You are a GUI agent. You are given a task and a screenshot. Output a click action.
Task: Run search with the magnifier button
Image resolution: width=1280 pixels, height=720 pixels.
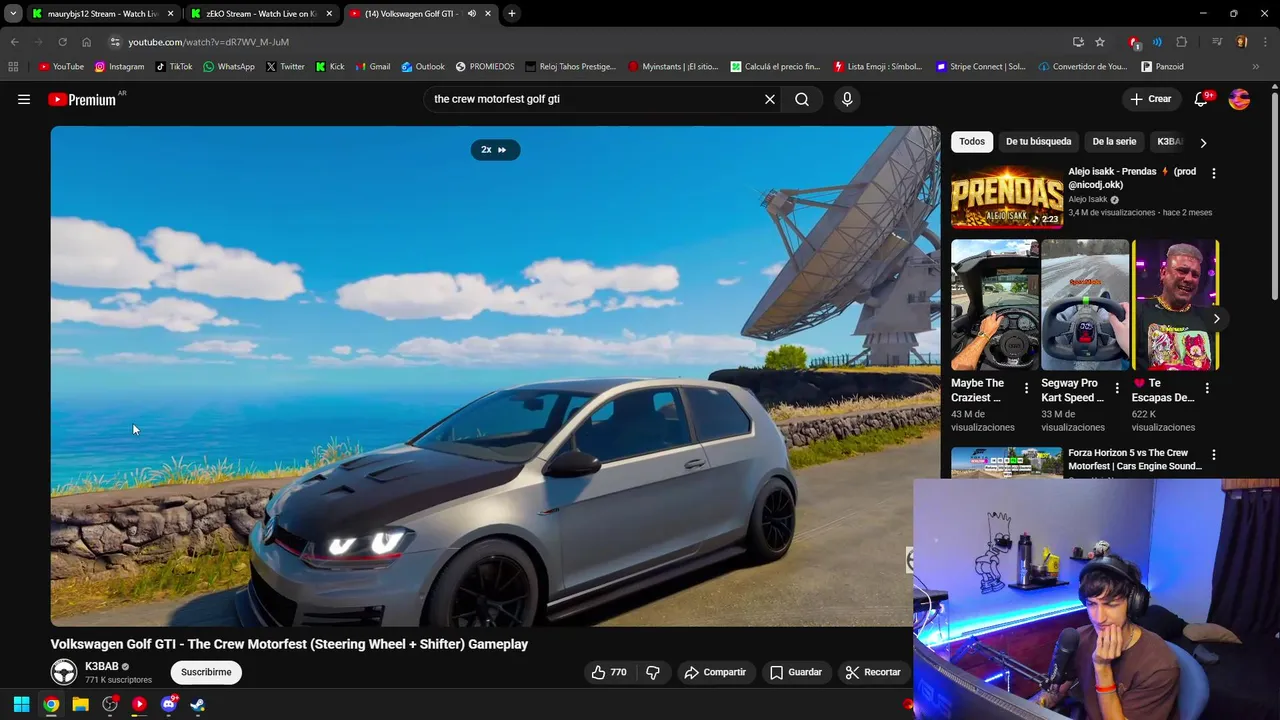coord(802,99)
